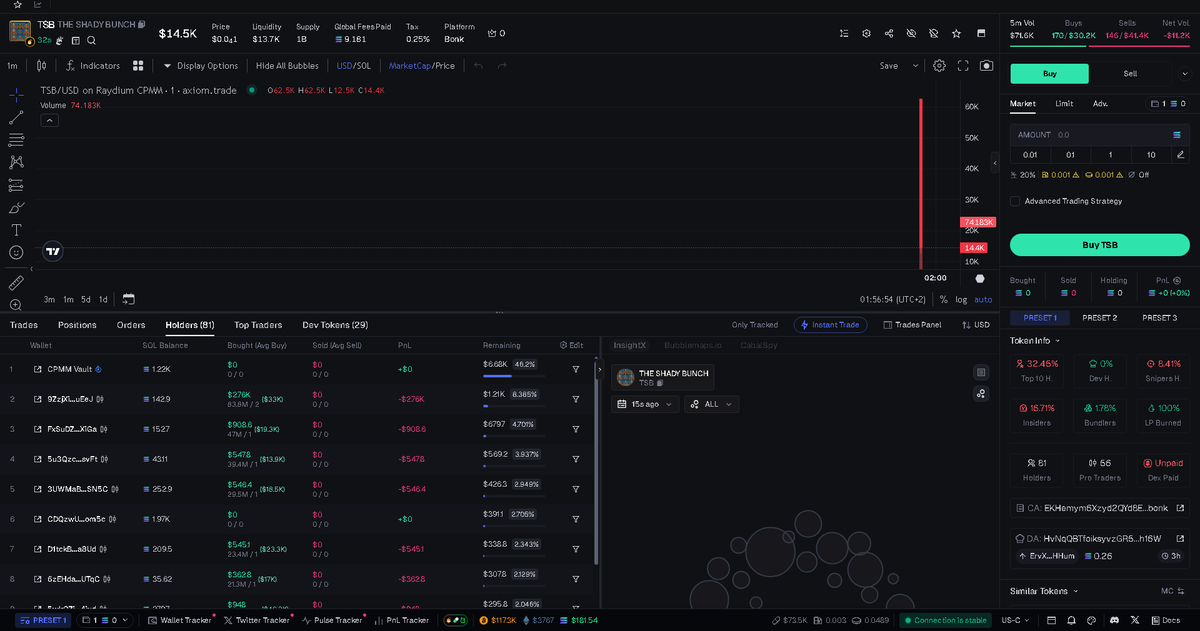This screenshot has height=631, width=1200.
Task: Open the emoji sticker tool
Action: 16,252
